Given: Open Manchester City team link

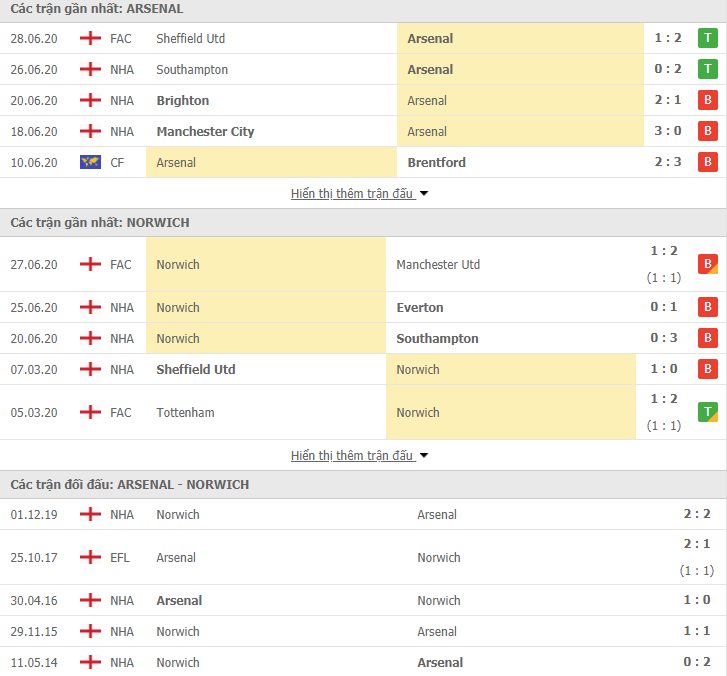Looking at the screenshot, I should (205, 132).
